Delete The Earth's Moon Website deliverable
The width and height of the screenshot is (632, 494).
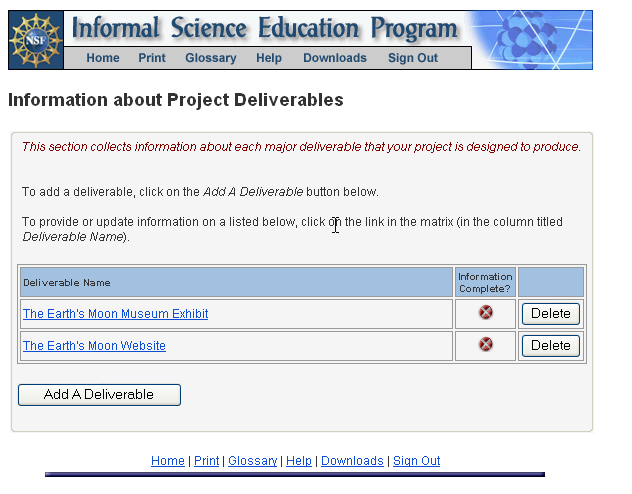[x=550, y=346]
